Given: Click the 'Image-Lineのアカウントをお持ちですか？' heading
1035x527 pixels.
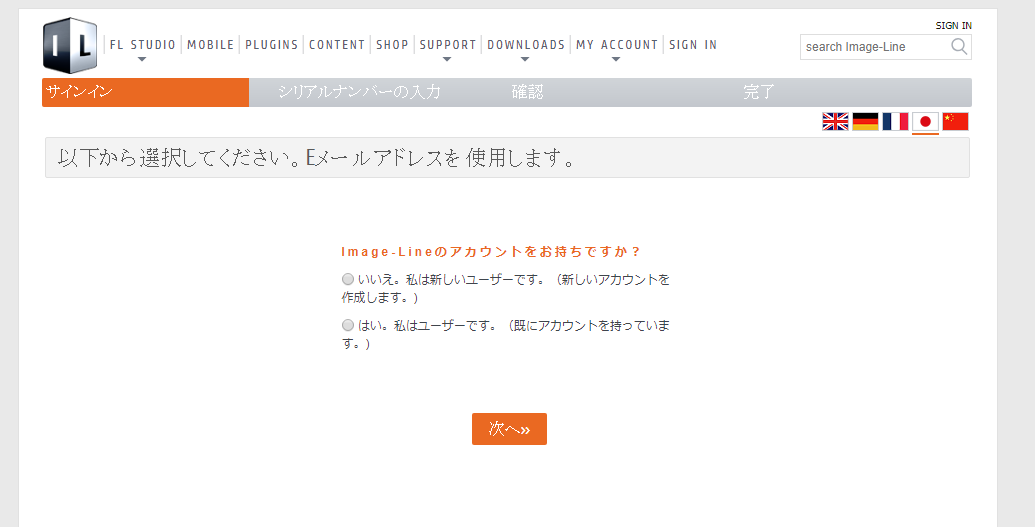Looking at the screenshot, I should click(490, 252).
